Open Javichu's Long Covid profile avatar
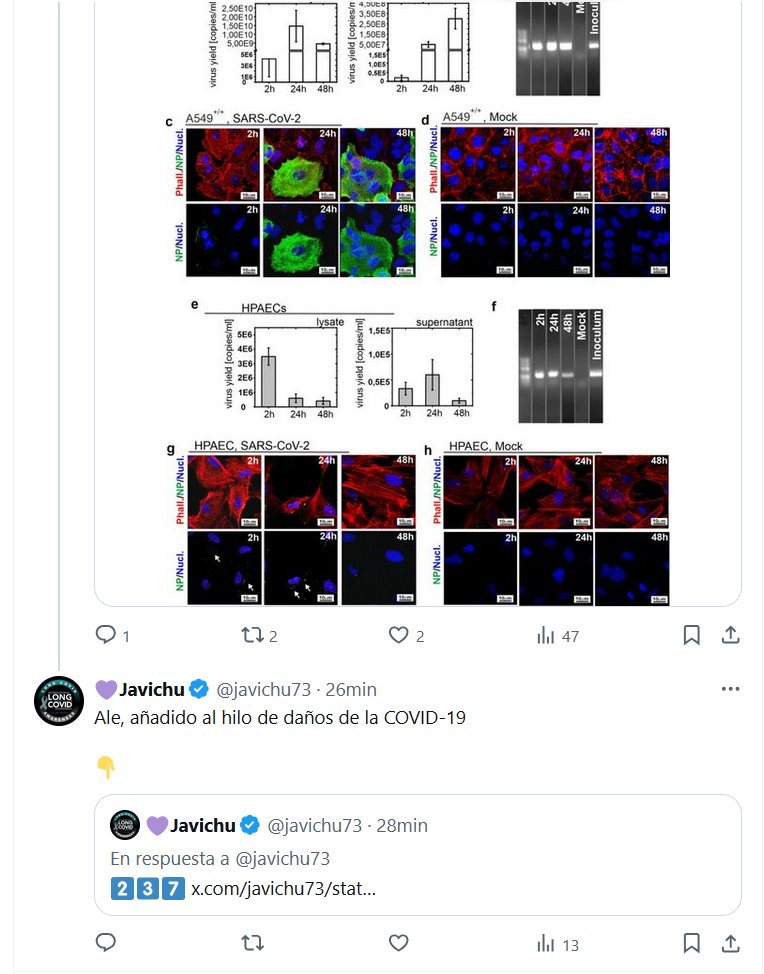764x974 pixels. point(59,700)
